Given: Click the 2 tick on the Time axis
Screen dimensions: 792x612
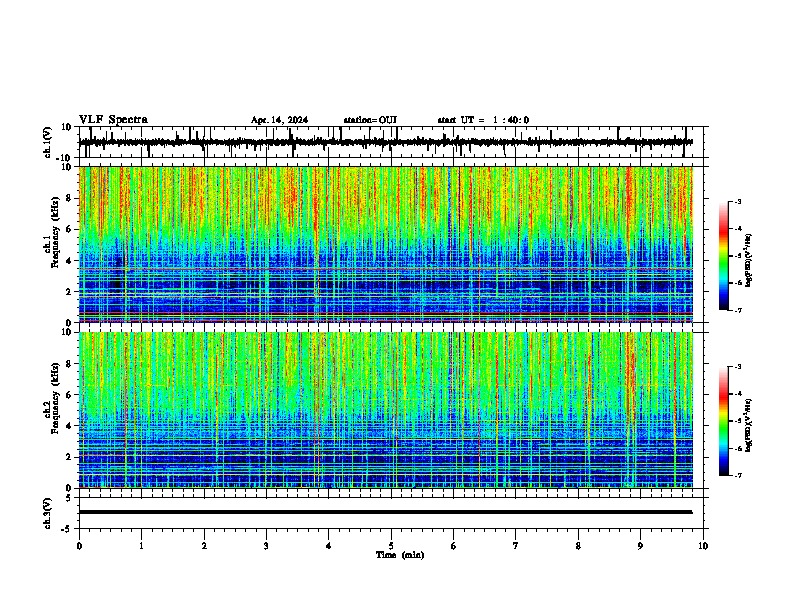Looking at the screenshot, I should point(204,546).
